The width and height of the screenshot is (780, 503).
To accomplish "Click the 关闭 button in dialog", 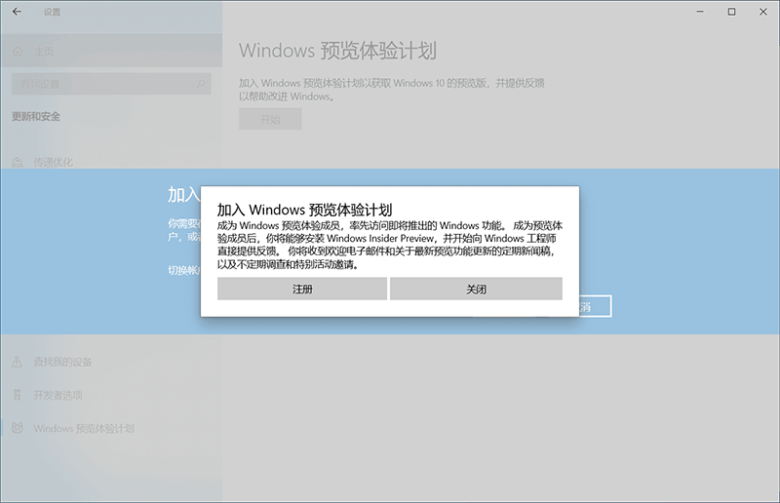I will pyautogui.click(x=476, y=289).
